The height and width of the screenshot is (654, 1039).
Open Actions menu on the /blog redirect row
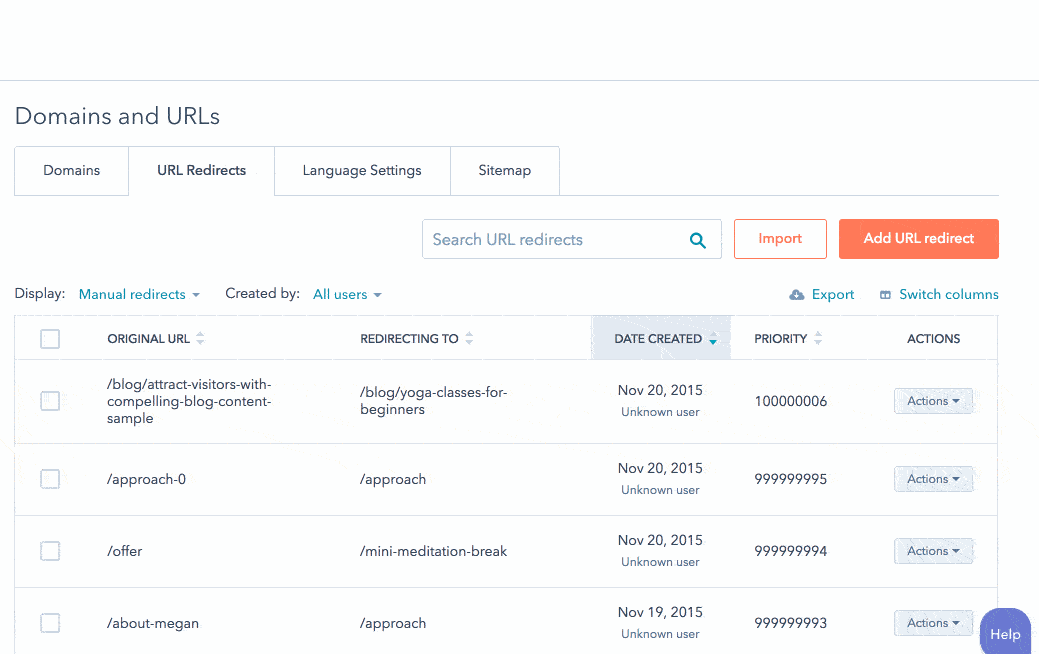933,400
